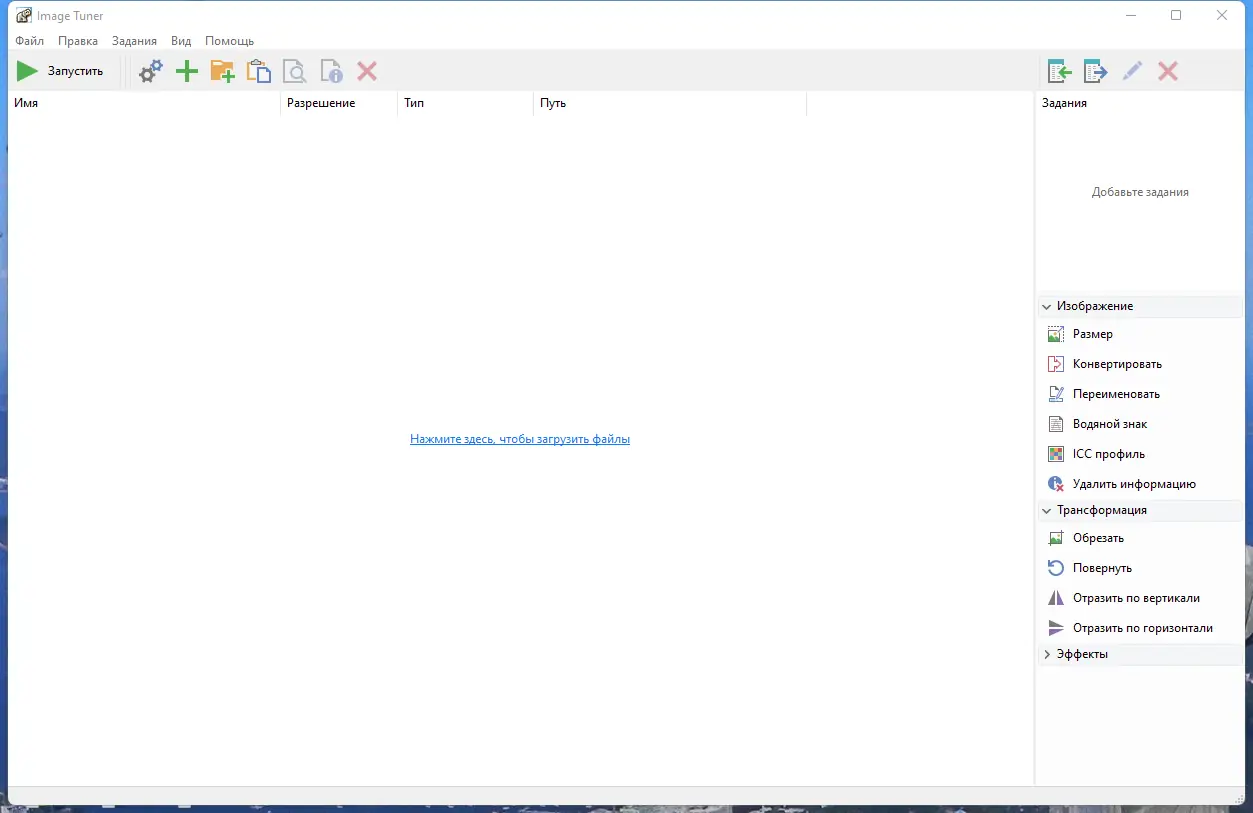Import tasks using the green arrow list icon
Screen dimensions: 1253x813
pos(1060,71)
